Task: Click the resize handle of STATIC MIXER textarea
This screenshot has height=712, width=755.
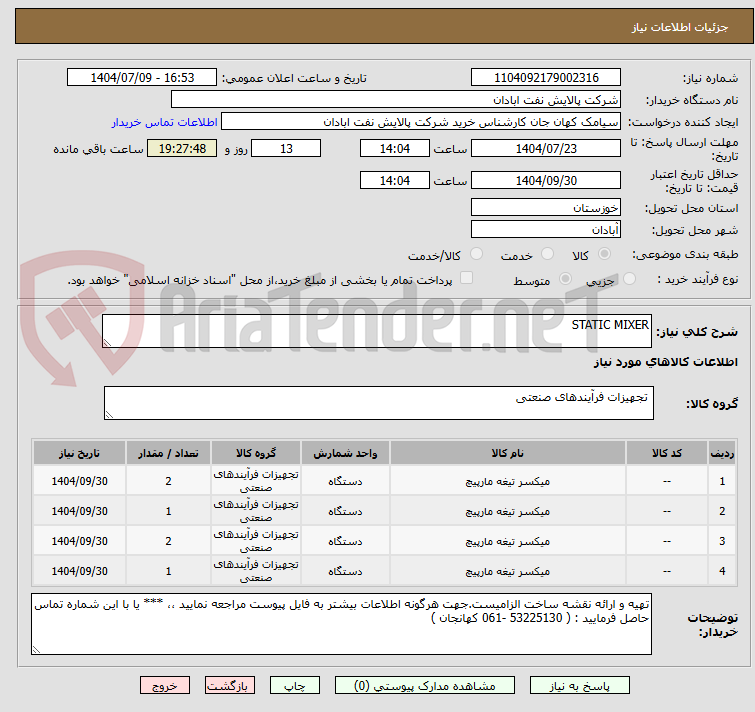Action: [107, 343]
